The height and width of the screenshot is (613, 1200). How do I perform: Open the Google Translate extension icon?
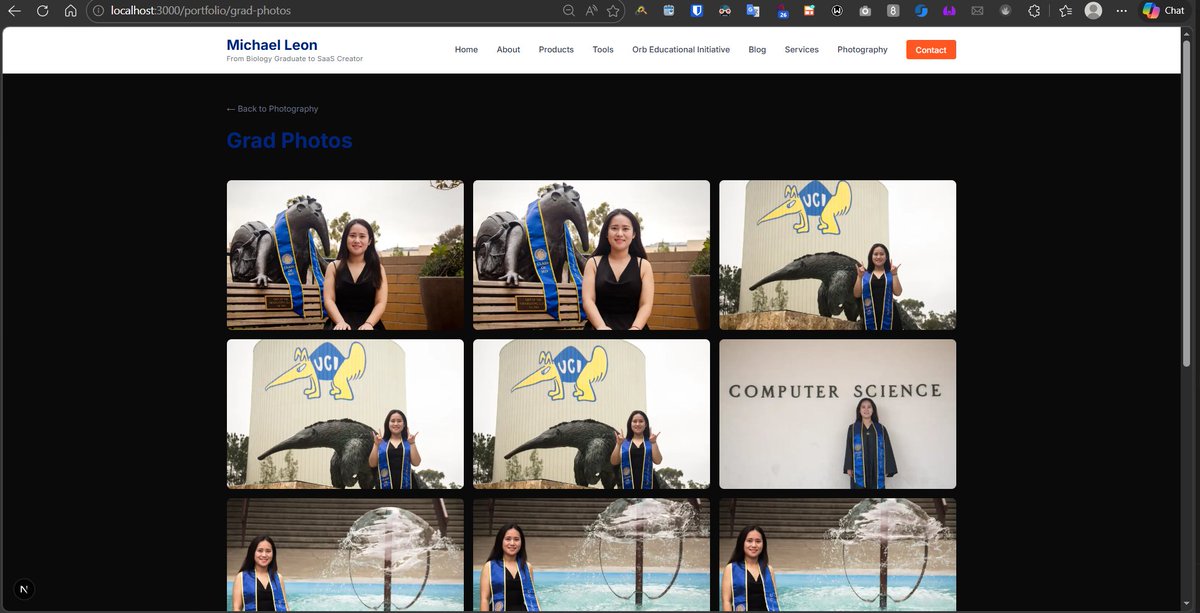753,11
